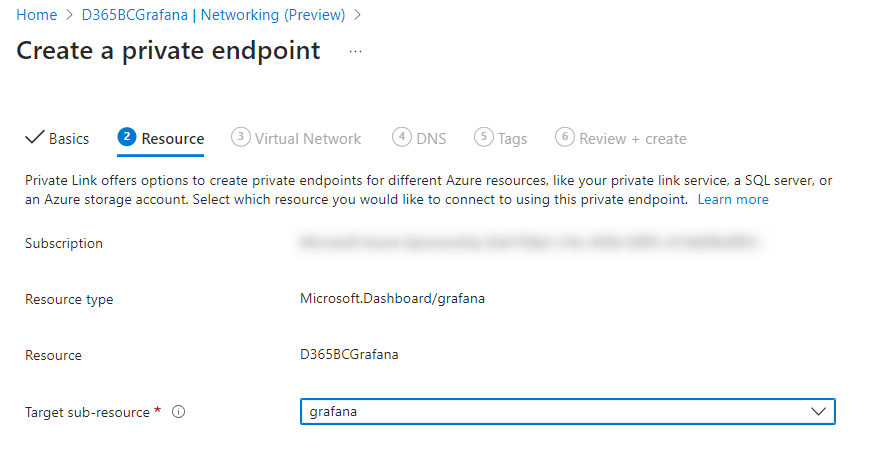Click the step 6 circle icon
Viewport: 870px width, 461px height.
(x=565, y=138)
